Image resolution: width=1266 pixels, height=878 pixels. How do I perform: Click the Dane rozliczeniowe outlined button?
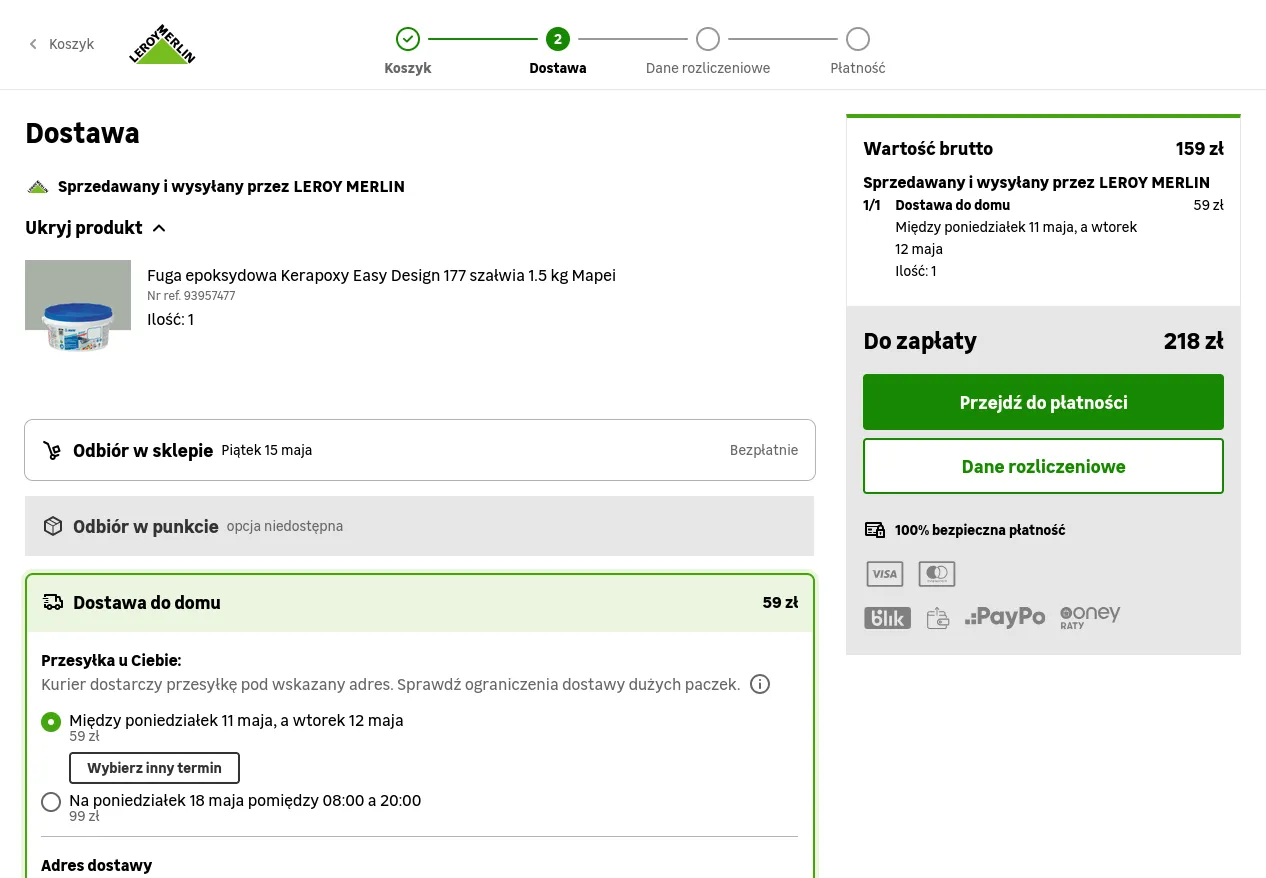click(1043, 466)
